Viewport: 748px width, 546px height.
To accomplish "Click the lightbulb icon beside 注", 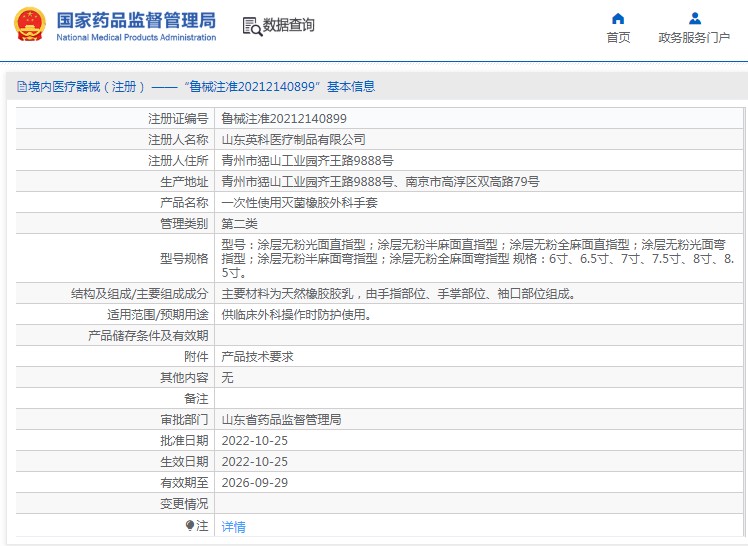I will [189, 525].
